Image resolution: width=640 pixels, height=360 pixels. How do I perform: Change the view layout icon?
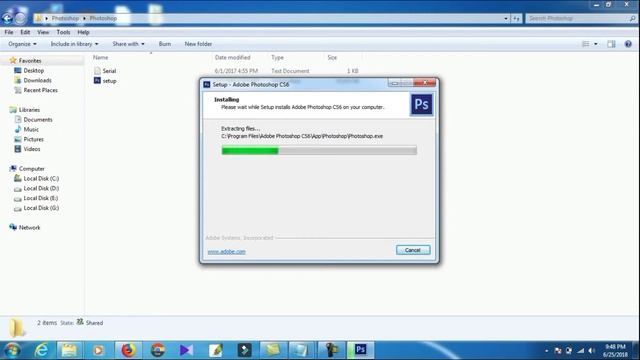point(585,44)
